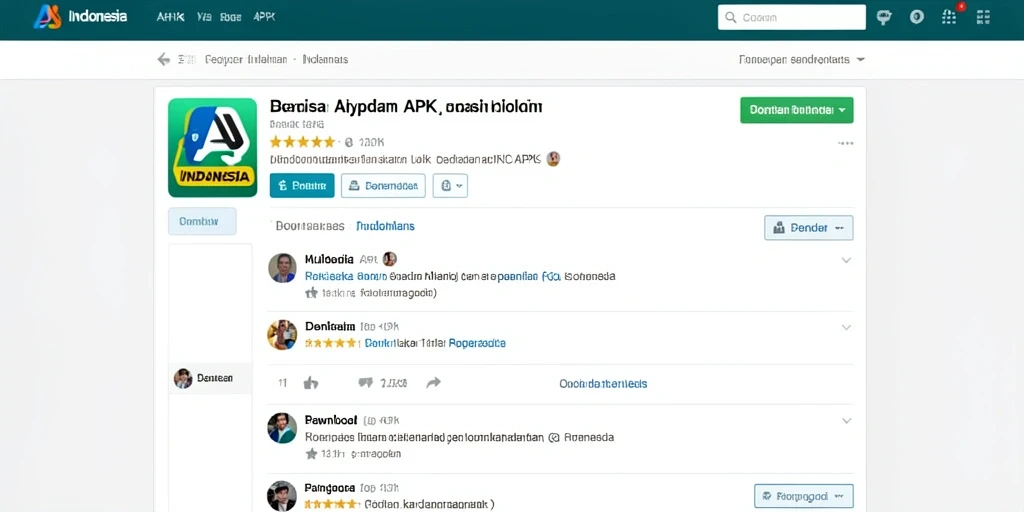Click the teal primary button under rating
The image size is (1024, 512).
pyautogui.click(x=302, y=185)
